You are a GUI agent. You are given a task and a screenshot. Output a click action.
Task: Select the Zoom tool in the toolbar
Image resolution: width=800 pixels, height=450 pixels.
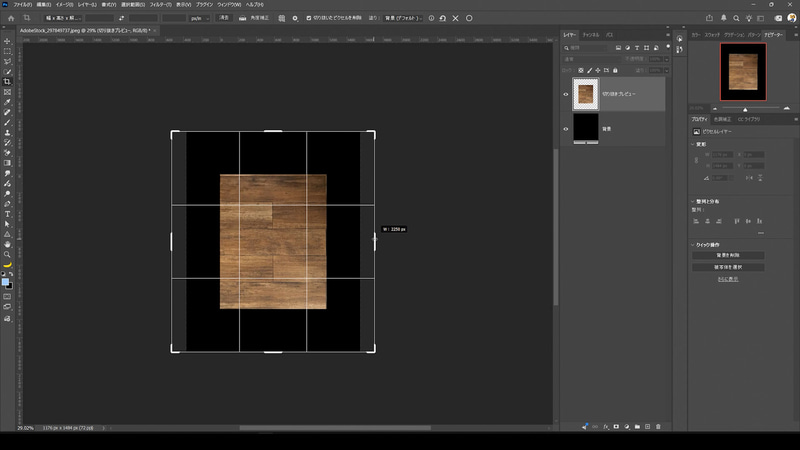(7, 255)
